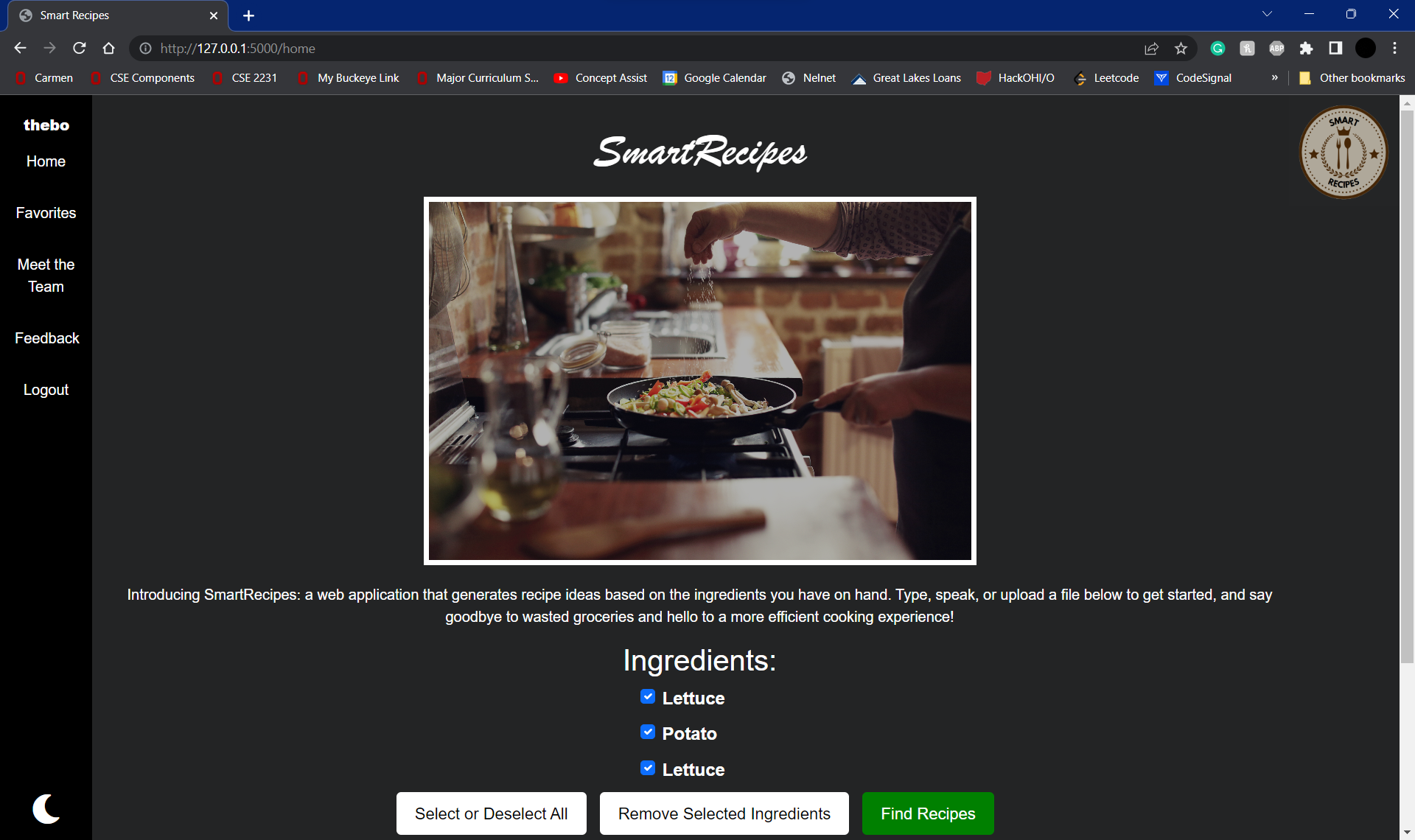
Task: Uncheck the Potato ingredient checkbox
Action: click(x=648, y=732)
